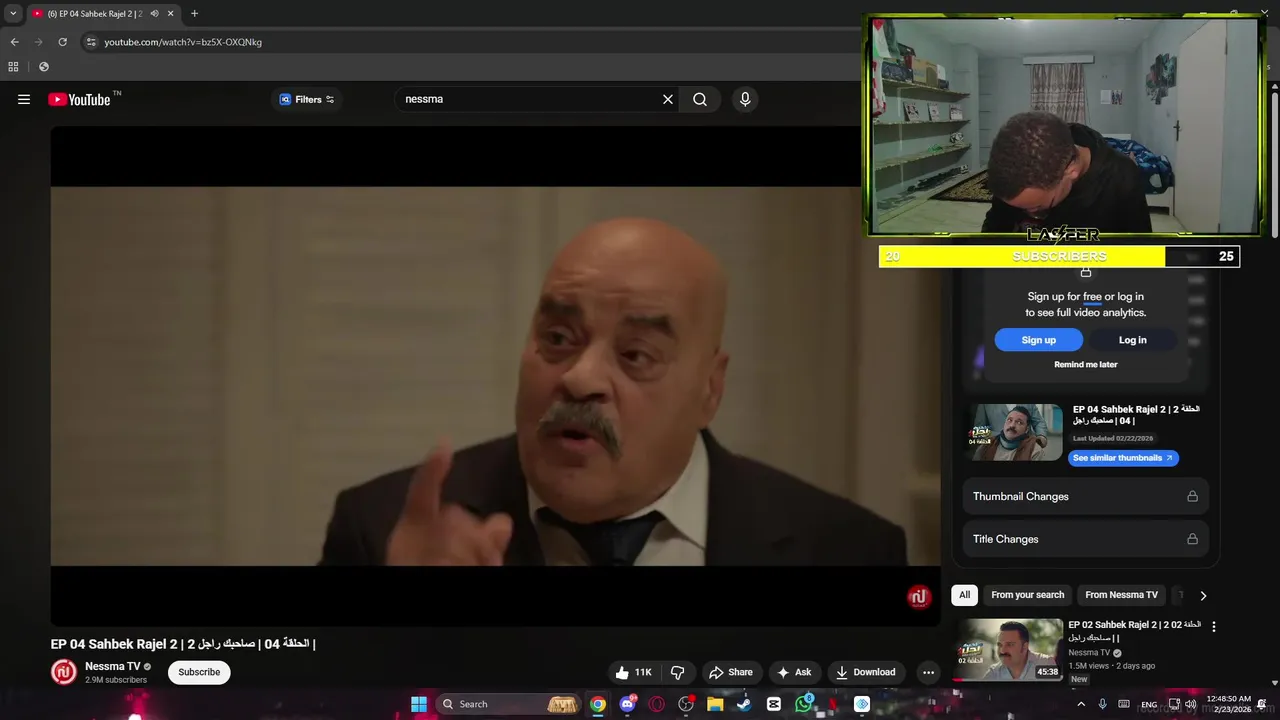The image size is (1280, 720).
Task: Select the From your search chip
Action: (1027, 595)
